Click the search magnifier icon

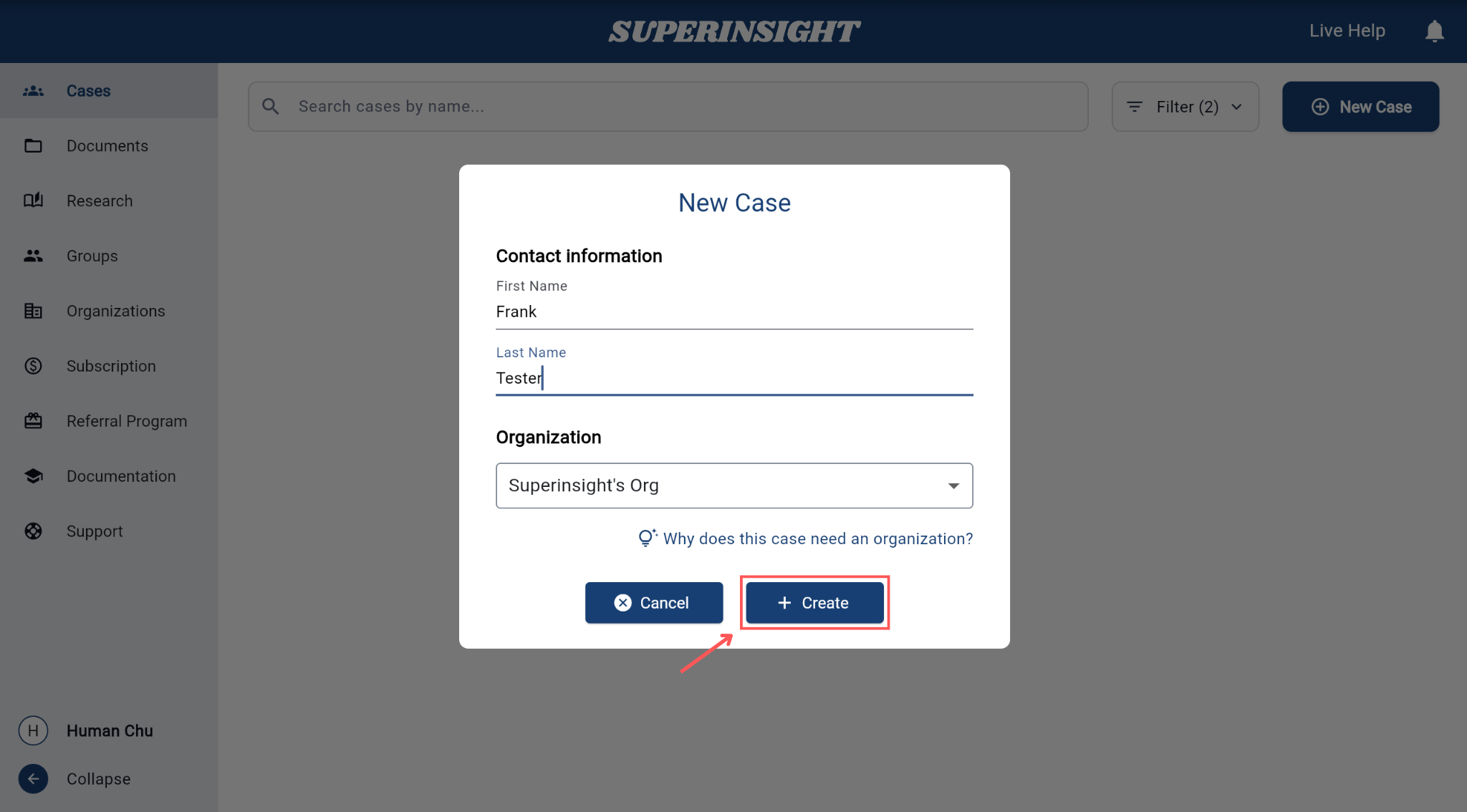coord(270,106)
